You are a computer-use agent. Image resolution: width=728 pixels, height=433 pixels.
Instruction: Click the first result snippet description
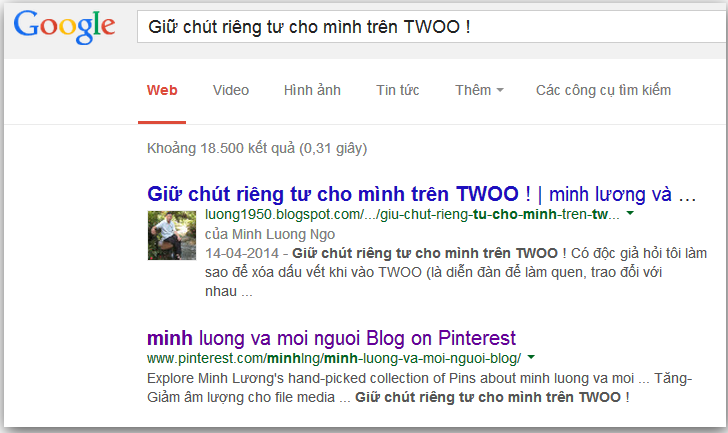456,272
